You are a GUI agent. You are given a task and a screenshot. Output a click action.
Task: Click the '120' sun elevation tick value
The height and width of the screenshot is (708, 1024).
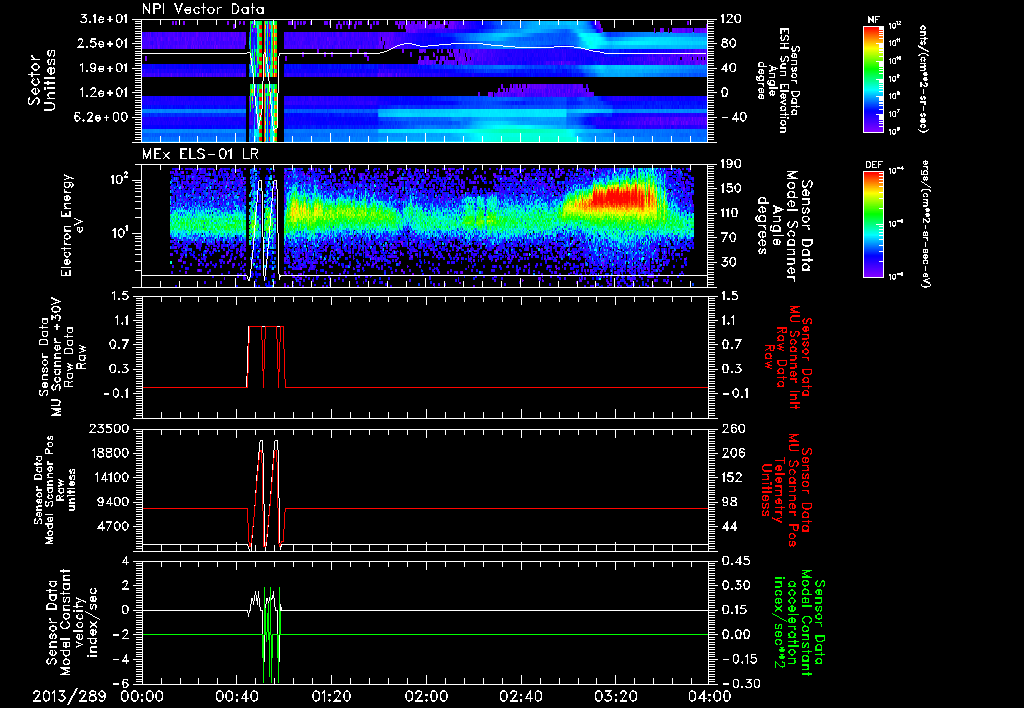(x=731, y=20)
